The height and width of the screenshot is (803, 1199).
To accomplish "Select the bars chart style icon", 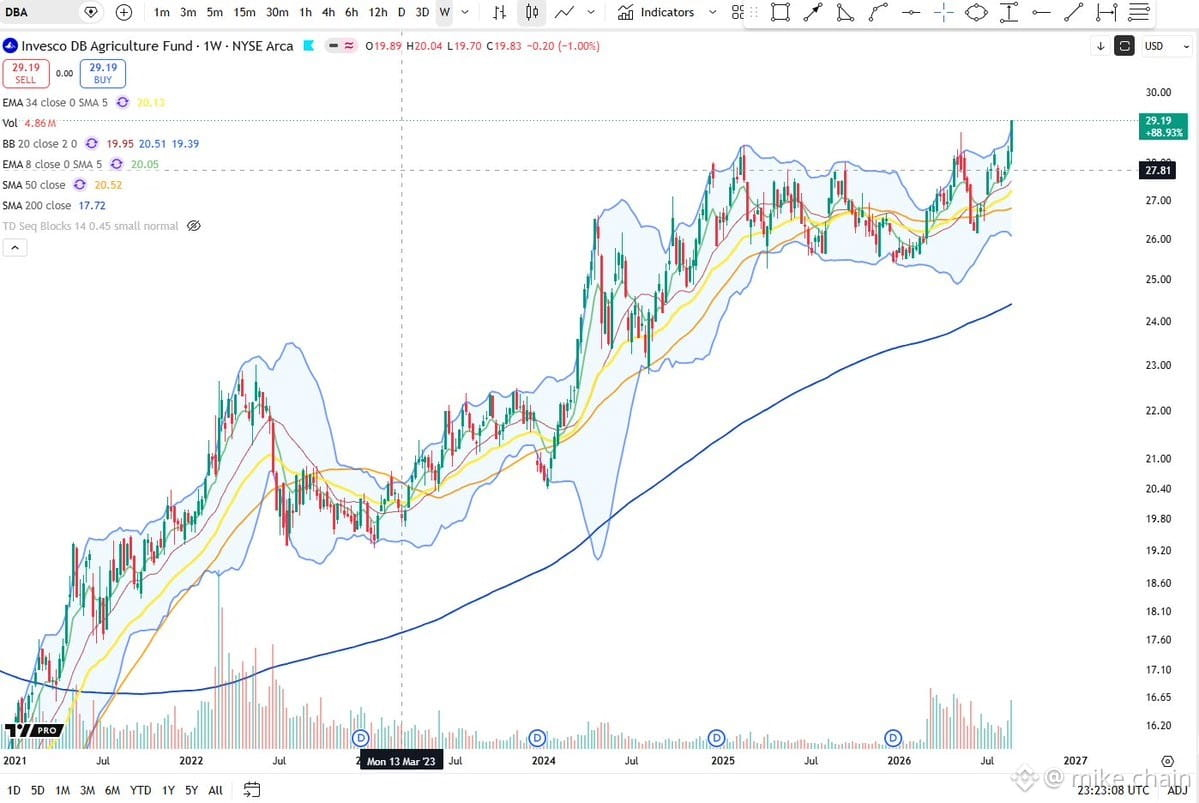I will point(499,12).
